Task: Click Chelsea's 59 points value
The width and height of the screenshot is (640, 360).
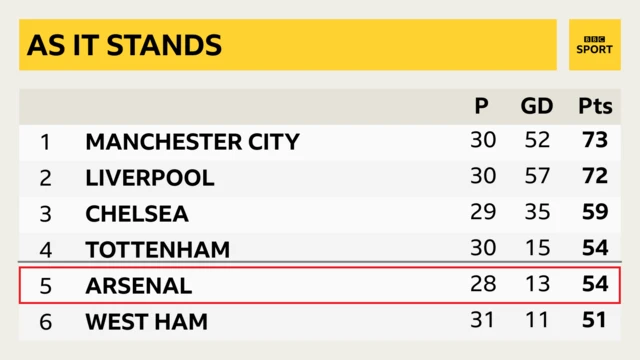Action: pos(595,212)
